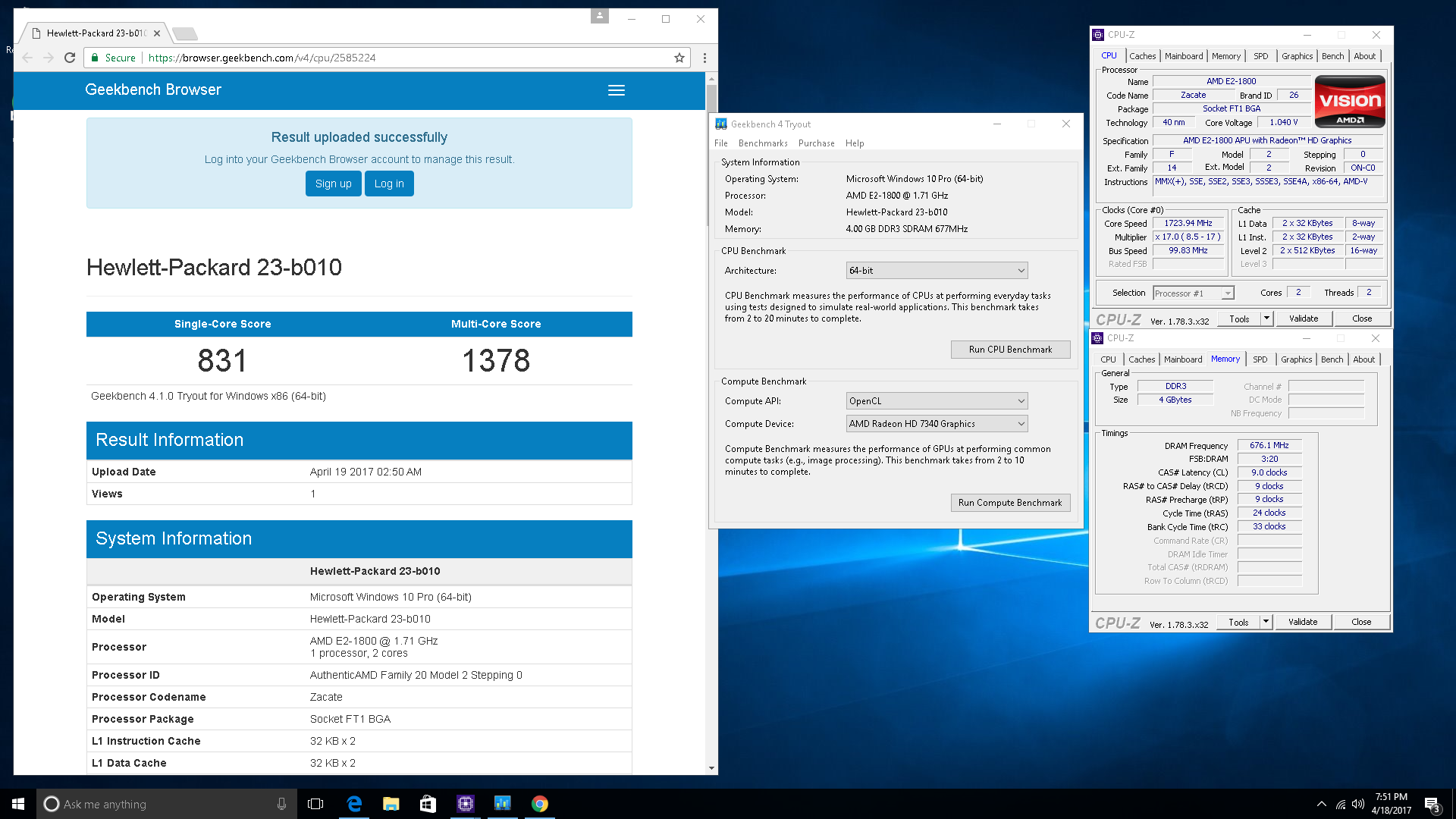
Task: Open File Explorer from the taskbar
Action: [391, 804]
